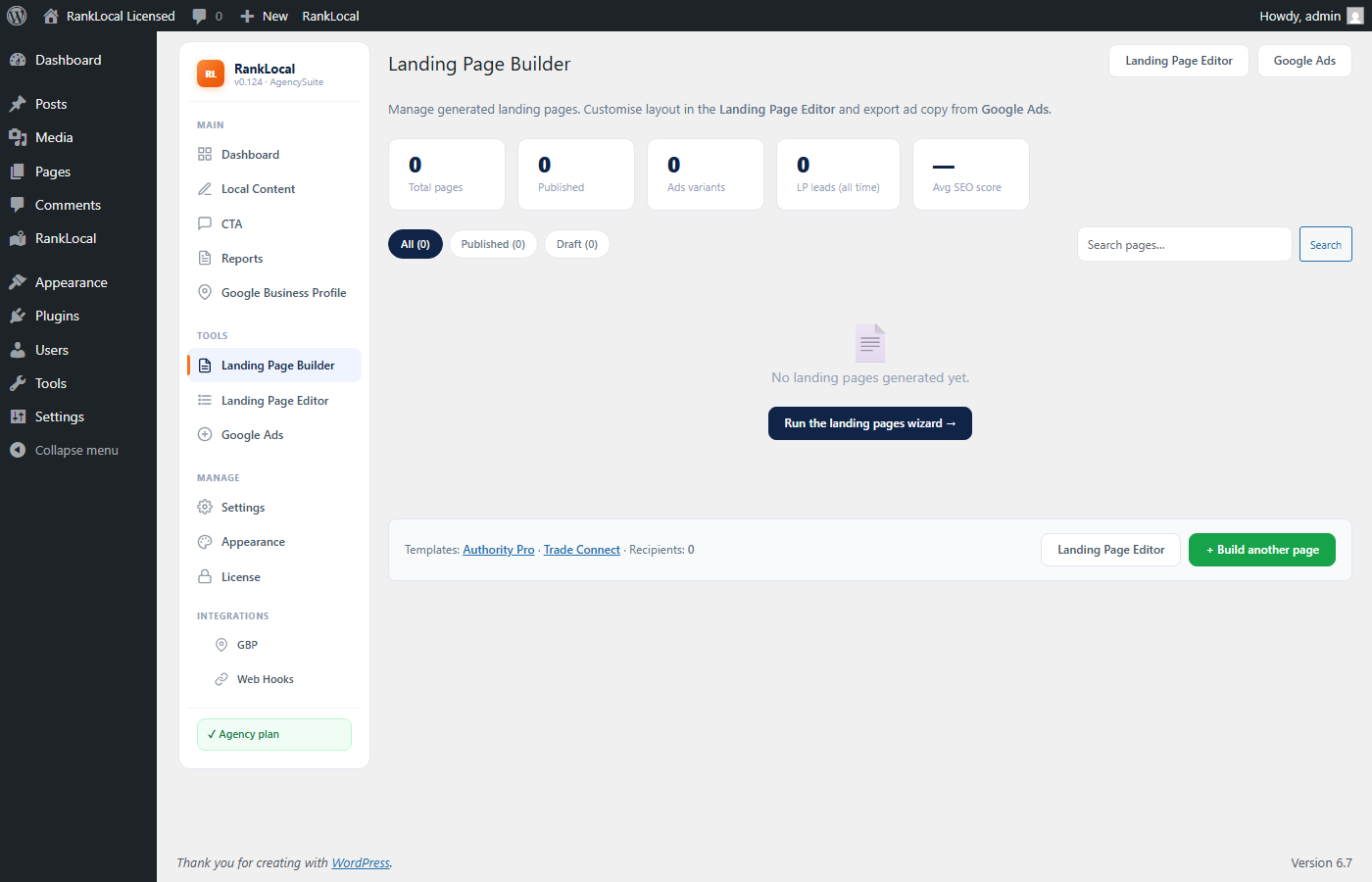
Task: Click the Published stat card
Action: [576, 174]
